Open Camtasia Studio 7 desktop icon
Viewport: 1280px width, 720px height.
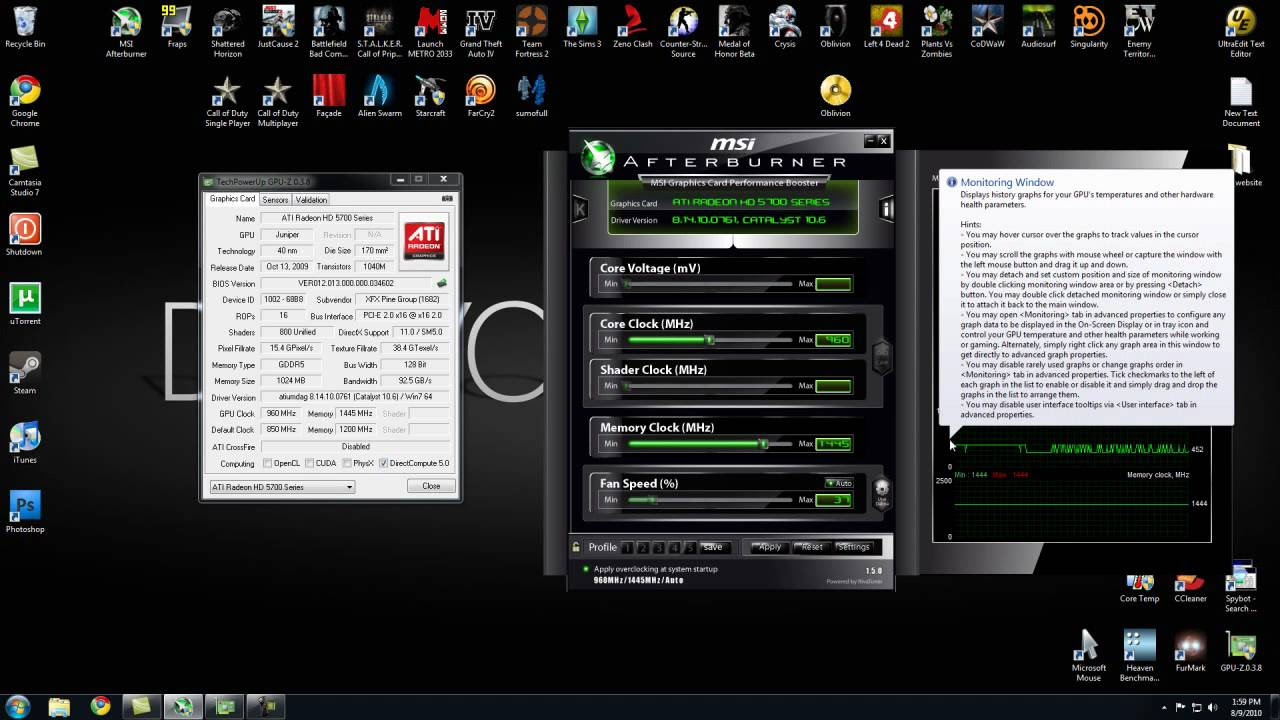tap(25, 172)
